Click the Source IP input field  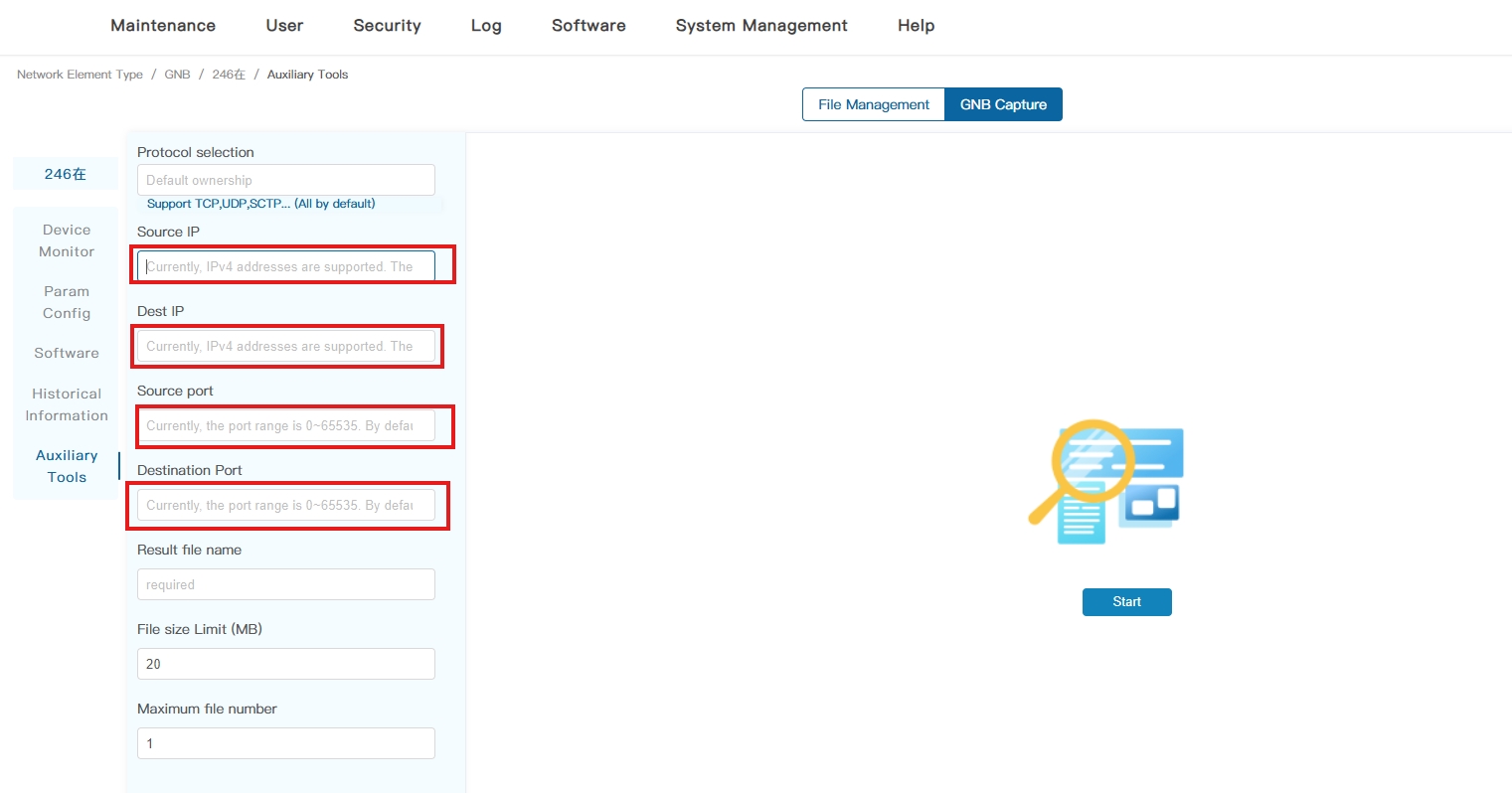coord(285,266)
